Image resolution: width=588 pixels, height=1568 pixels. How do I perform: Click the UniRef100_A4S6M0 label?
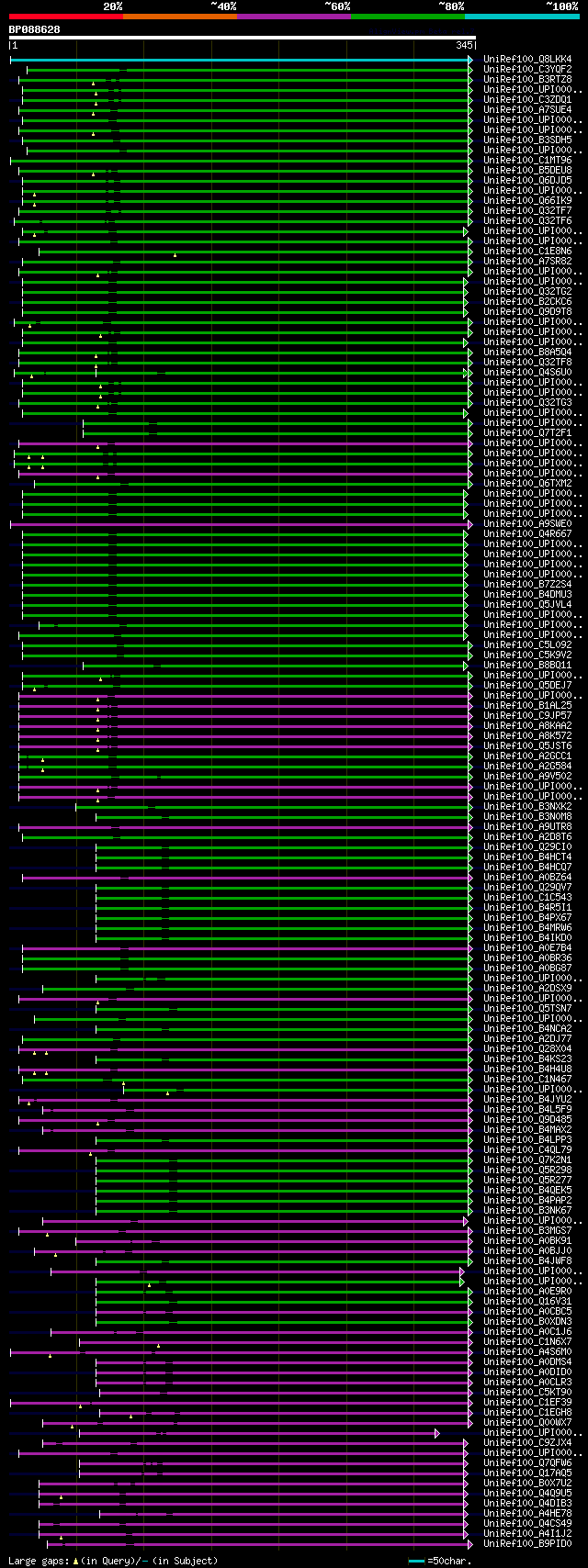(x=527, y=1352)
